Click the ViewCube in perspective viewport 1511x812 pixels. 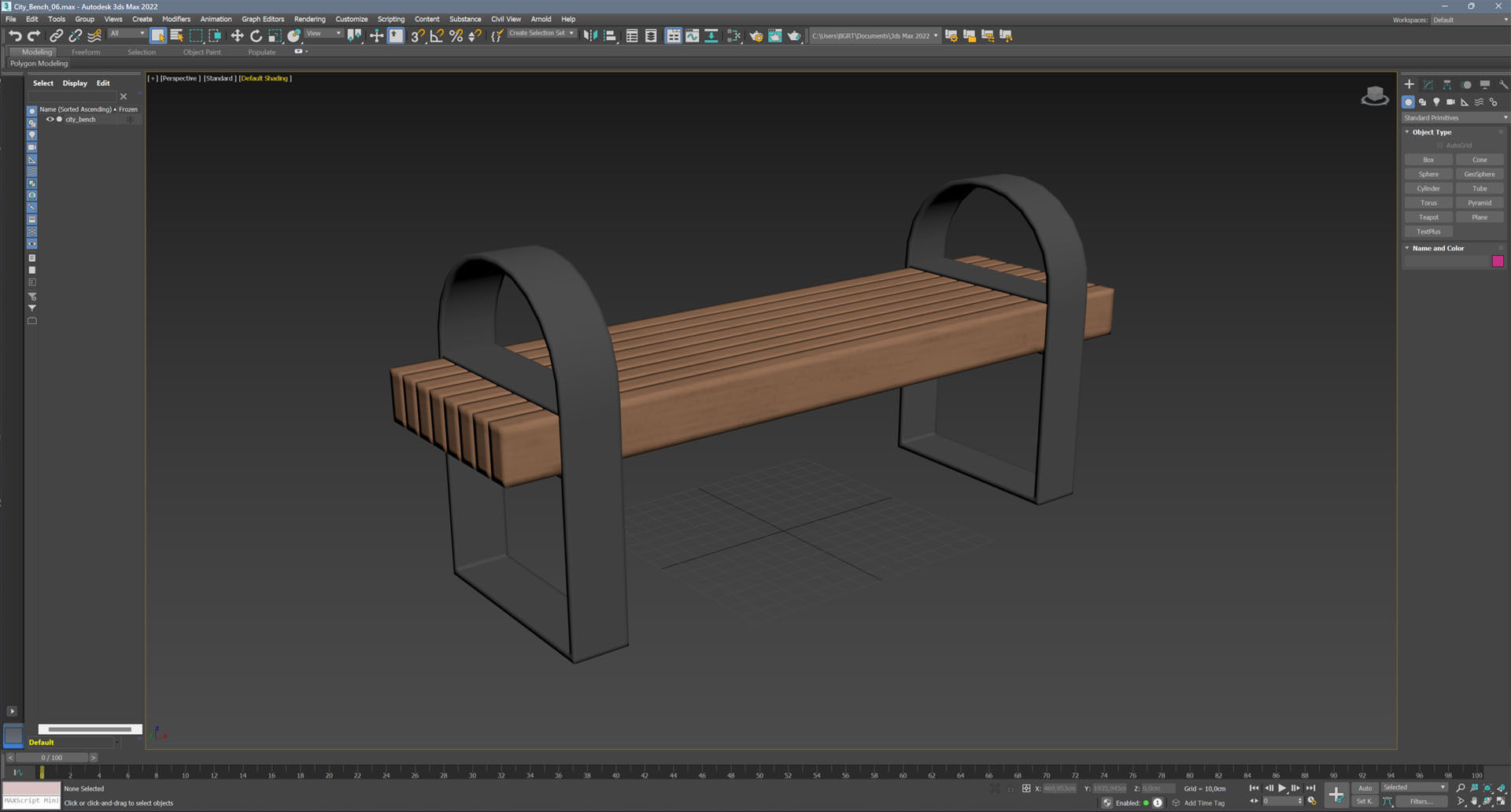pyautogui.click(x=1375, y=96)
